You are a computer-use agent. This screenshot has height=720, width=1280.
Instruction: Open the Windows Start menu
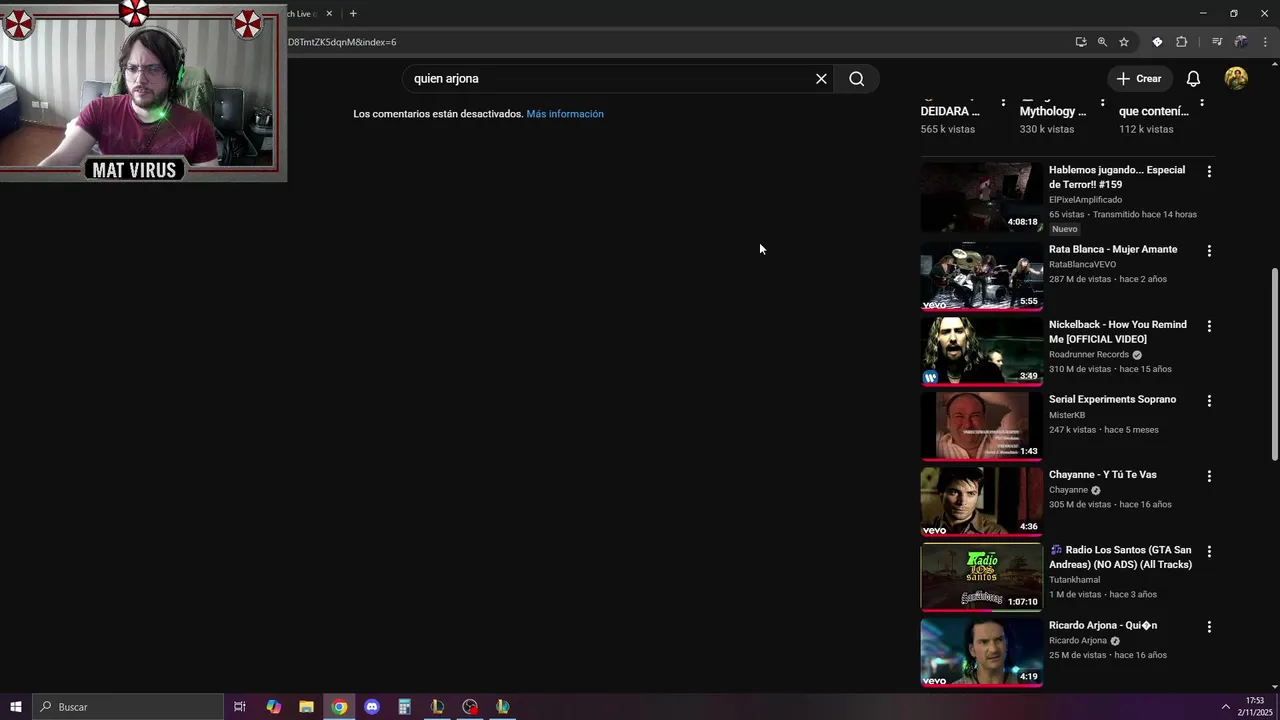(x=16, y=707)
